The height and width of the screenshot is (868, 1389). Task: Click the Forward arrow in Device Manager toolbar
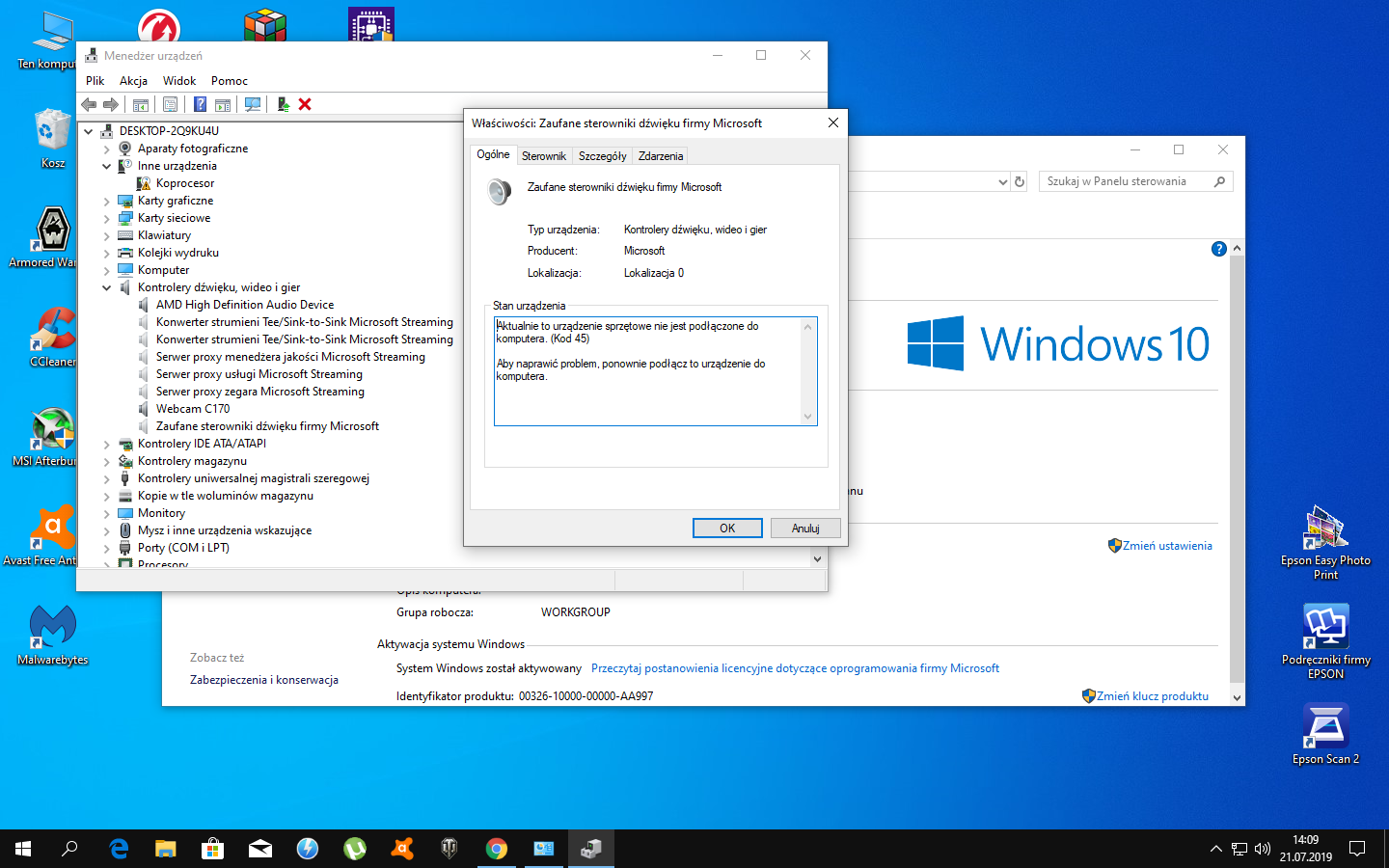[111, 104]
